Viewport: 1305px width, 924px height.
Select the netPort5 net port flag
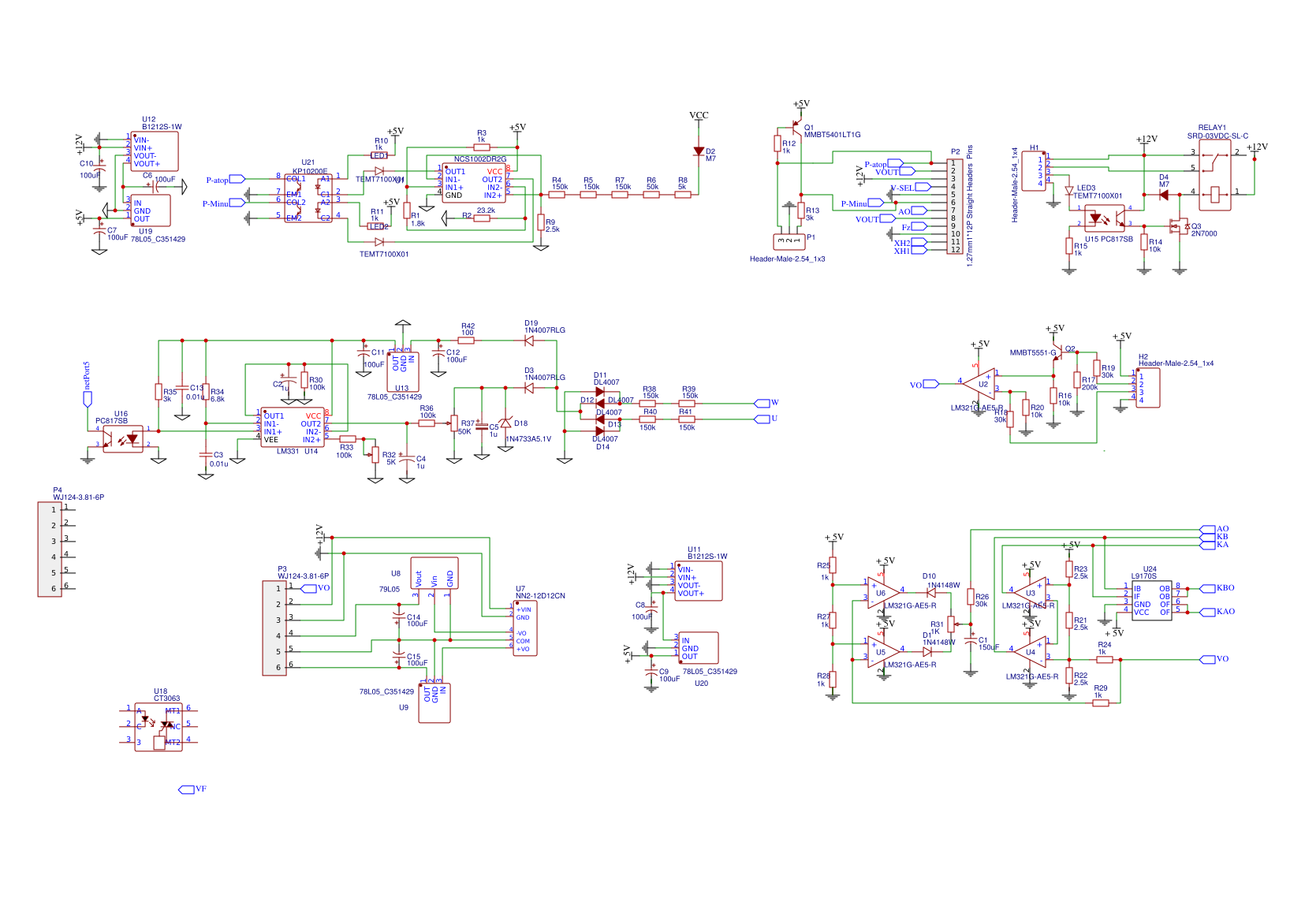click(x=88, y=400)
